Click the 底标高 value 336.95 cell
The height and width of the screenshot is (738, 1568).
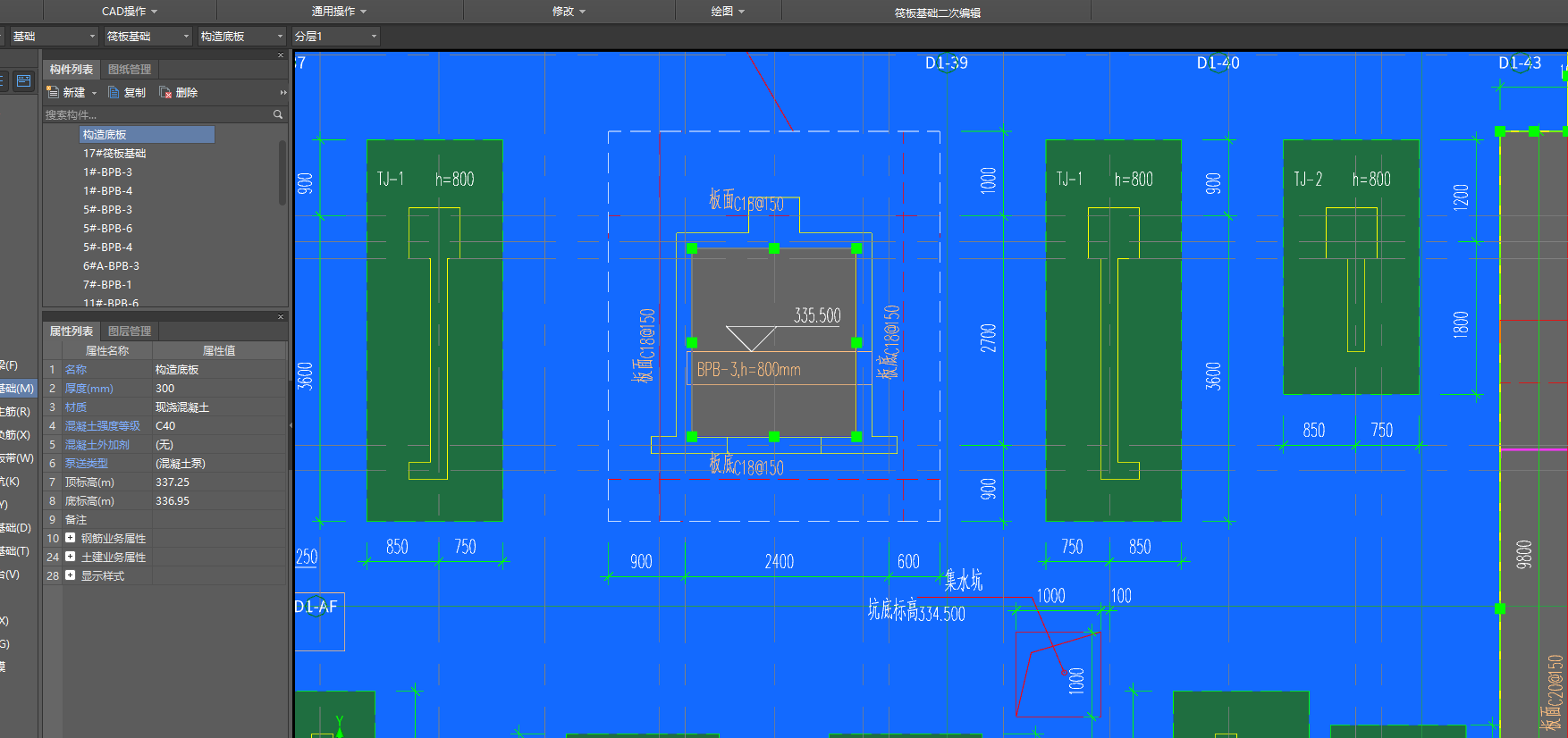[219, 501]
